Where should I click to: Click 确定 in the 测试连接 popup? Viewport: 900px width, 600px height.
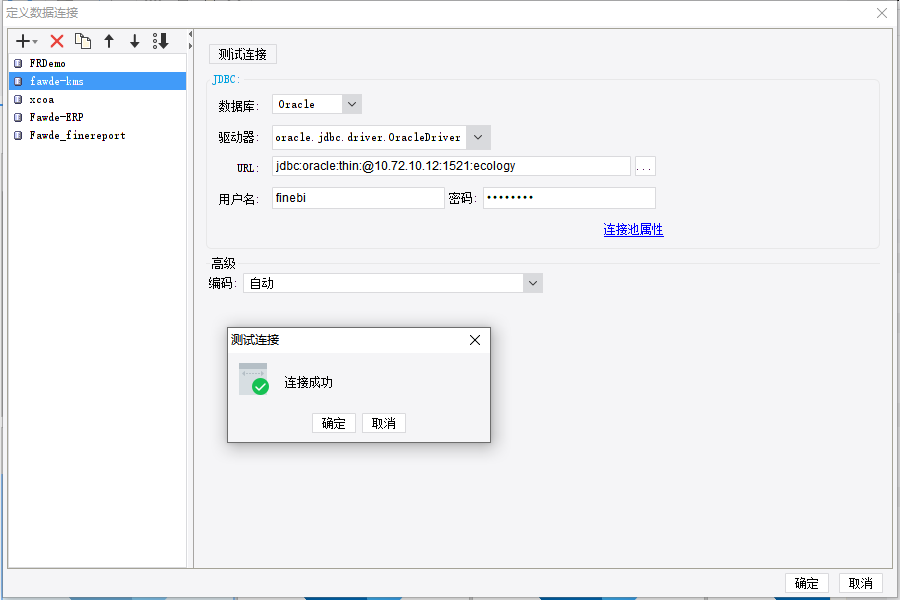(x=333, y=423)
